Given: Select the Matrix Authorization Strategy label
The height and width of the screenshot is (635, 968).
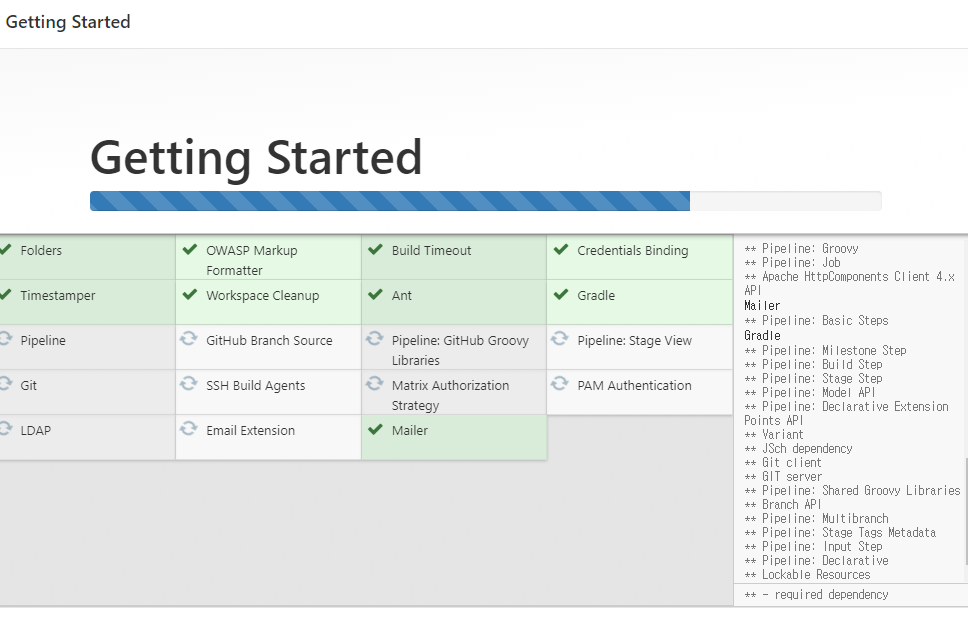Looking at the screenshot, I should pyautogui.click(x=451, y=396).
